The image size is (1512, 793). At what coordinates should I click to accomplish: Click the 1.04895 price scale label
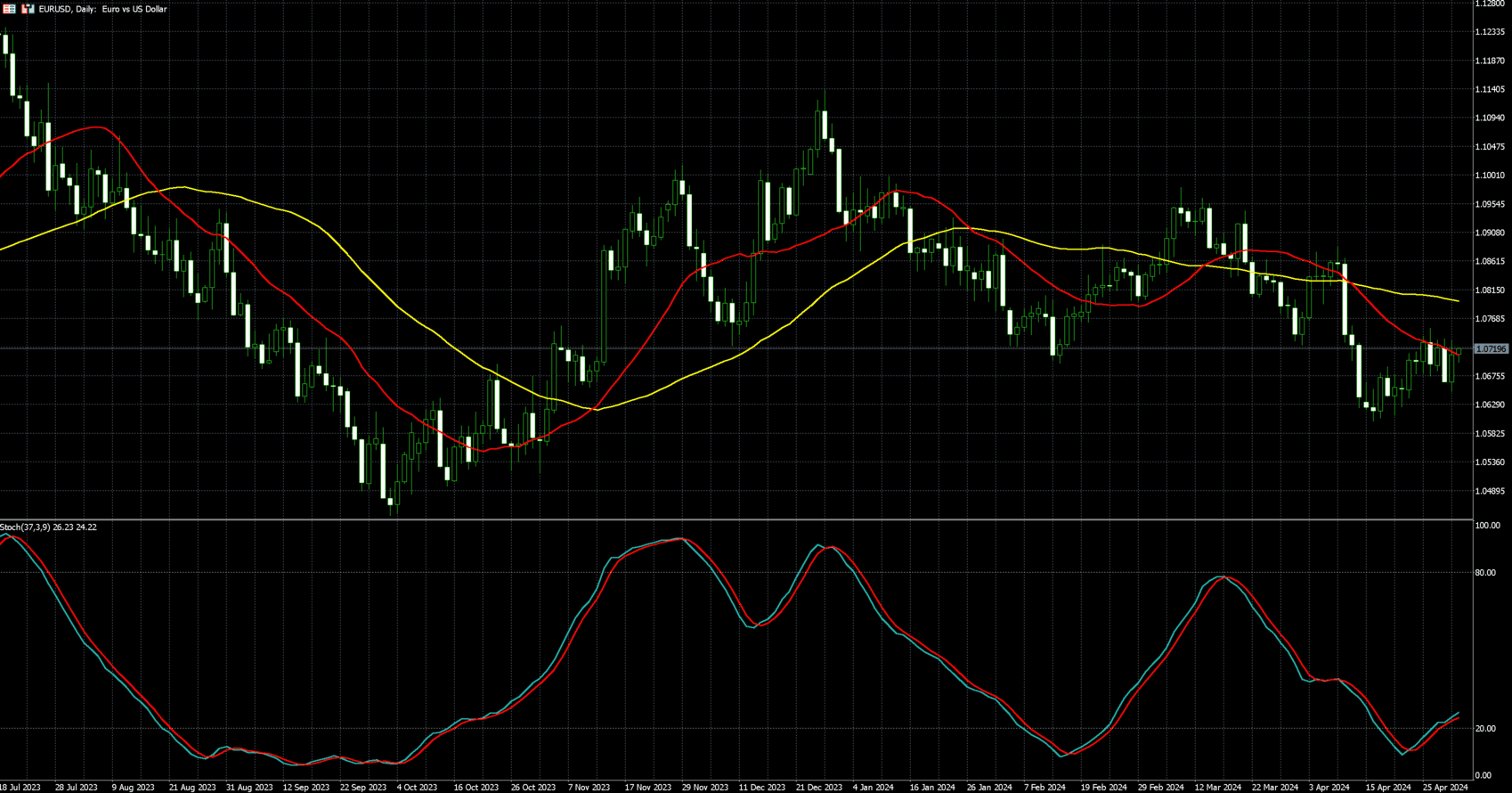tap(1491, 491)
